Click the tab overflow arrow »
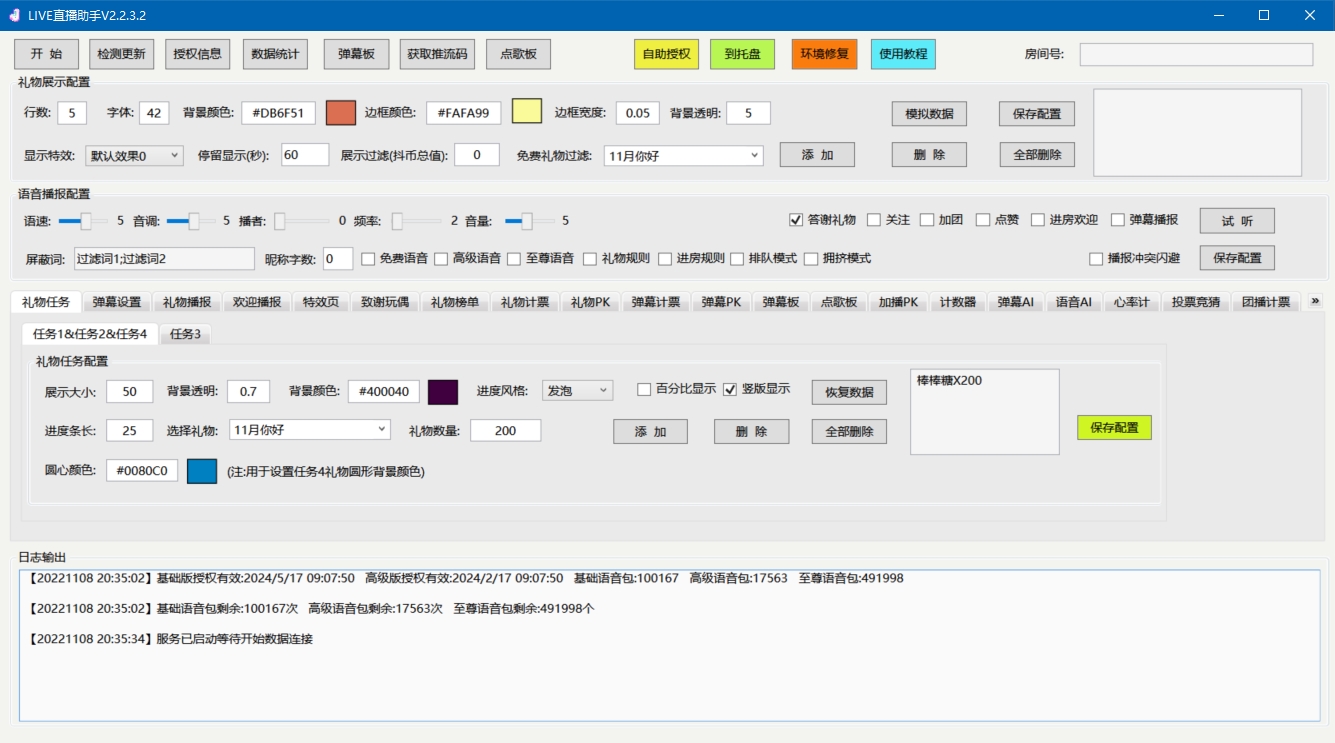 [1314, 301]
